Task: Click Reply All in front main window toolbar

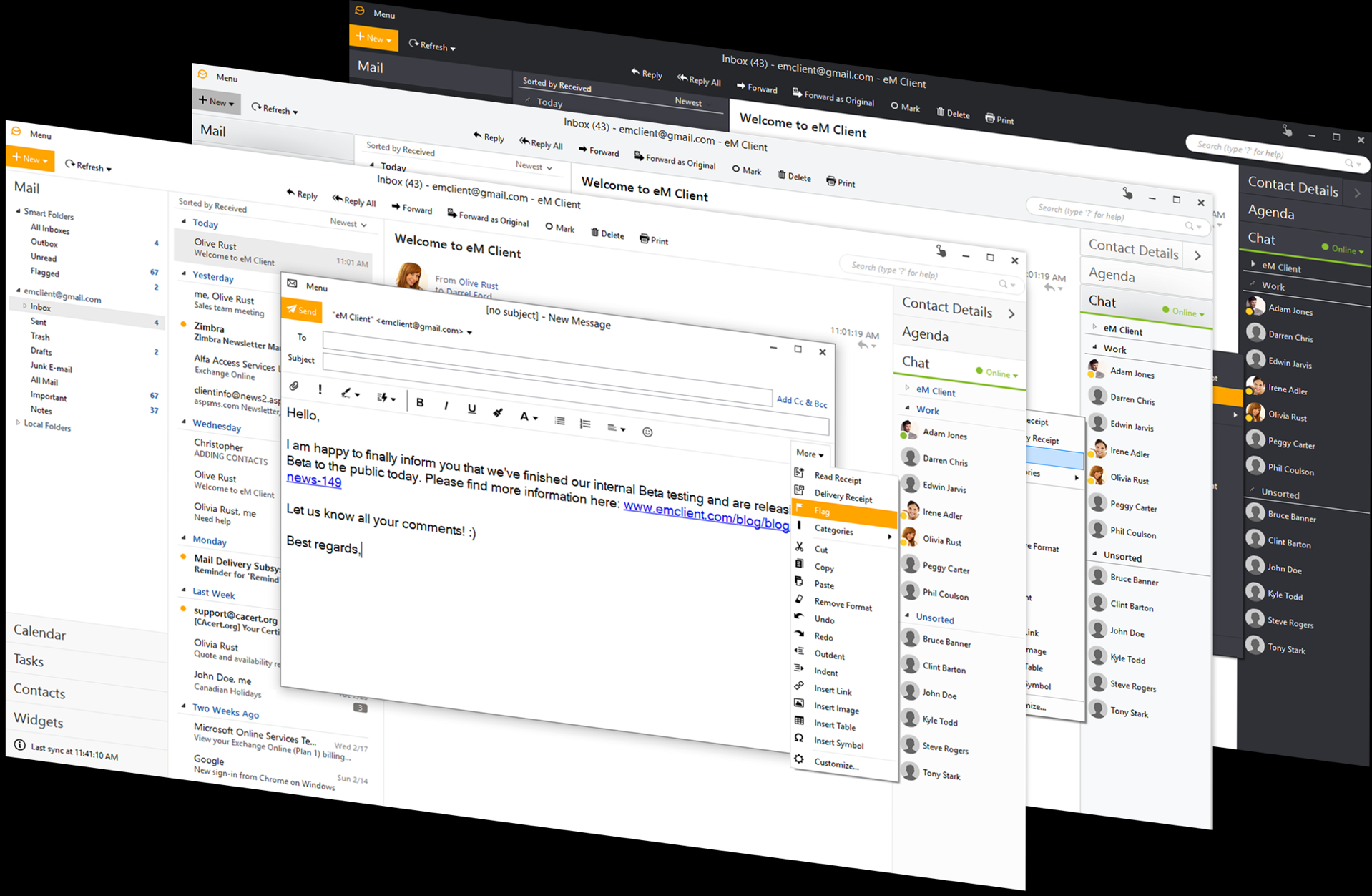Action: click(x=353, y=200)
